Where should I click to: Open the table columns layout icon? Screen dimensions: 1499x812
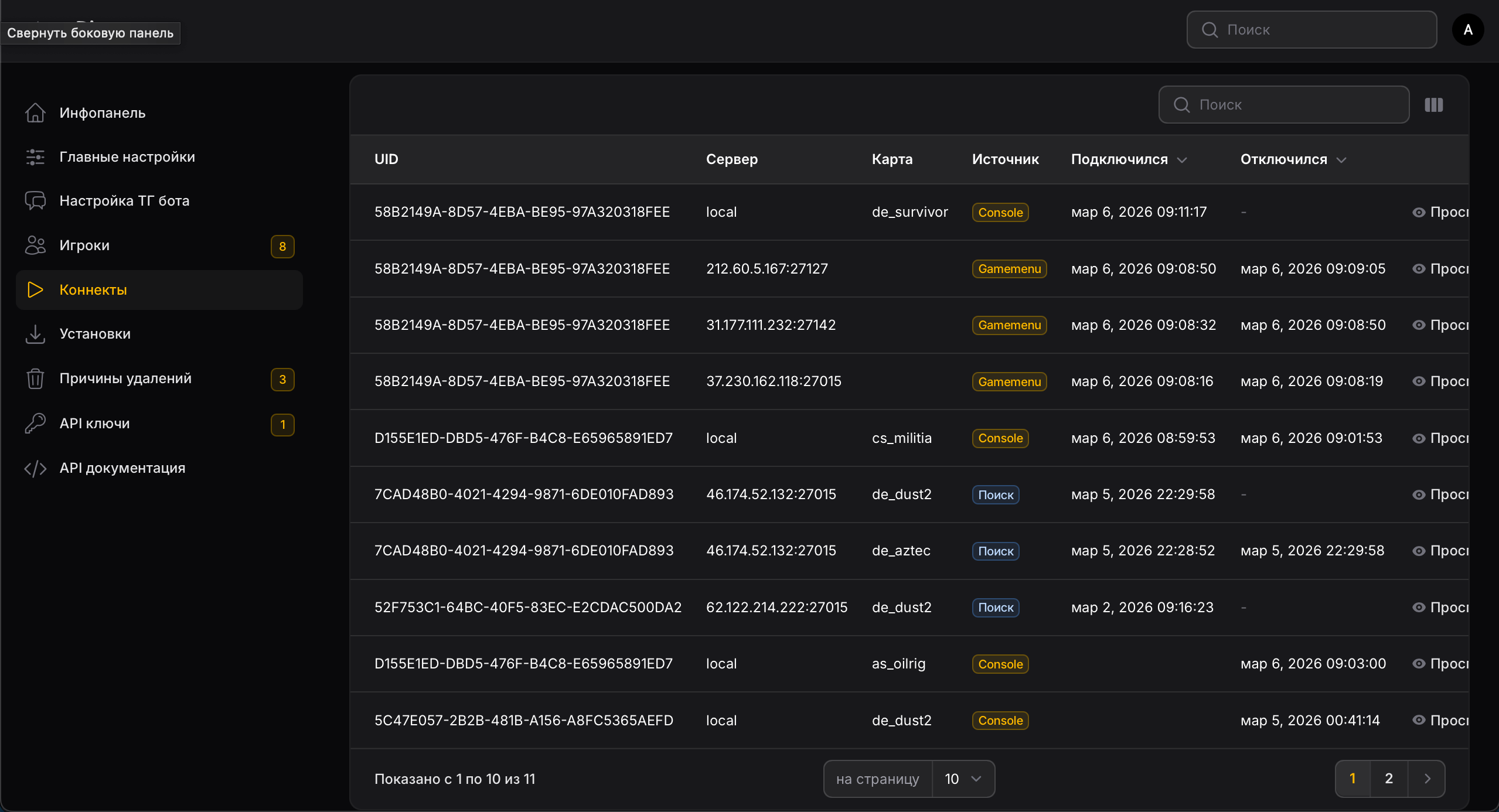[x=1433, y=105]
